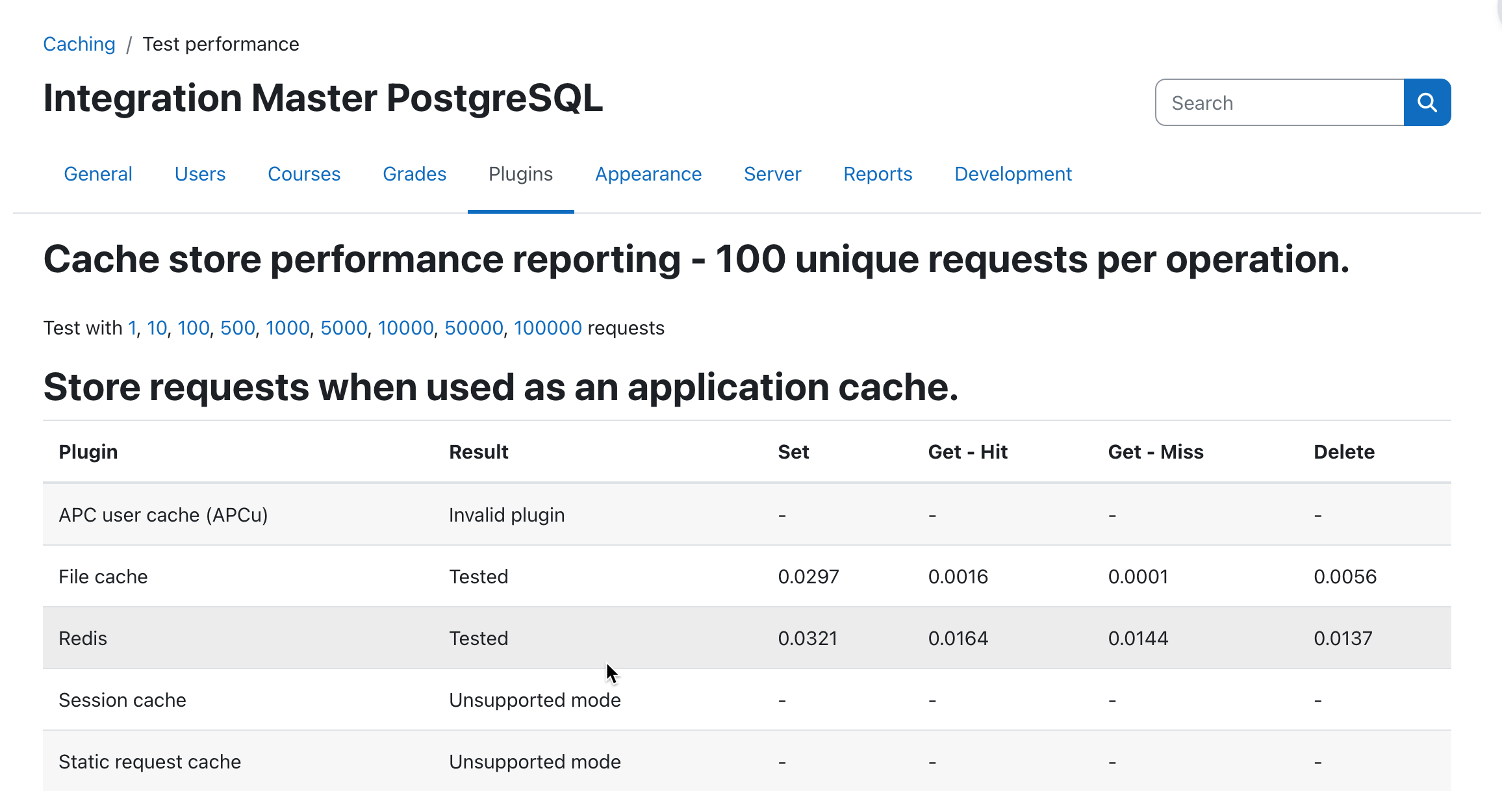Select the File cache plugin cell

click(x=103, y=577)
